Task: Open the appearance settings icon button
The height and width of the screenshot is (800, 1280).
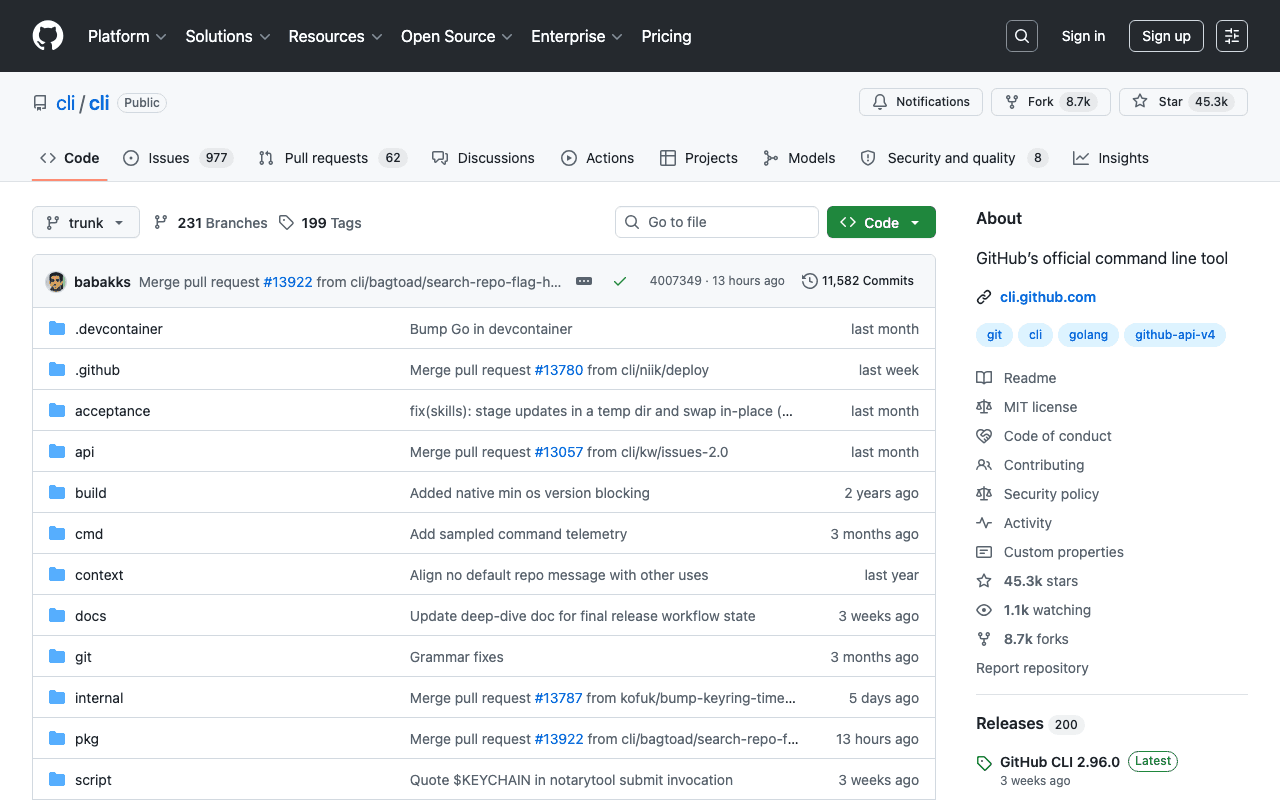Action: (1232, 36)
